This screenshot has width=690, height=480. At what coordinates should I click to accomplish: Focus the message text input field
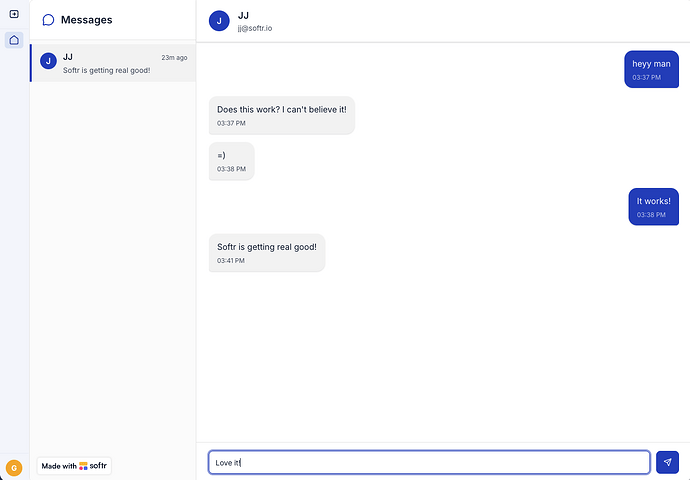[429, 462]
